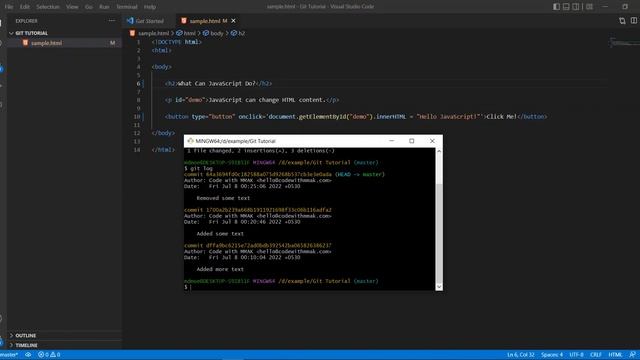Click the CRLF end-of-line selector

pos(596,355)
